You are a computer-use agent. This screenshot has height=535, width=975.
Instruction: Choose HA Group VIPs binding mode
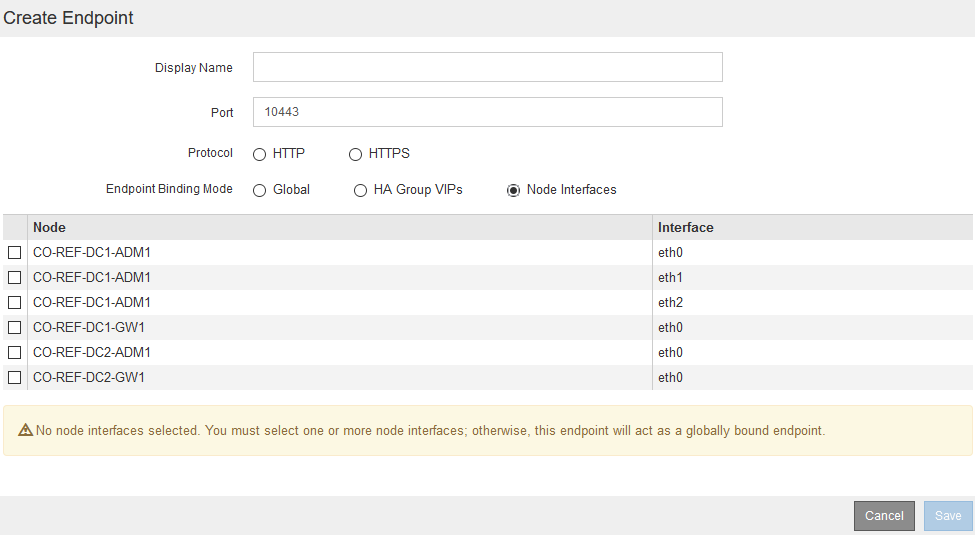point(361,190)
